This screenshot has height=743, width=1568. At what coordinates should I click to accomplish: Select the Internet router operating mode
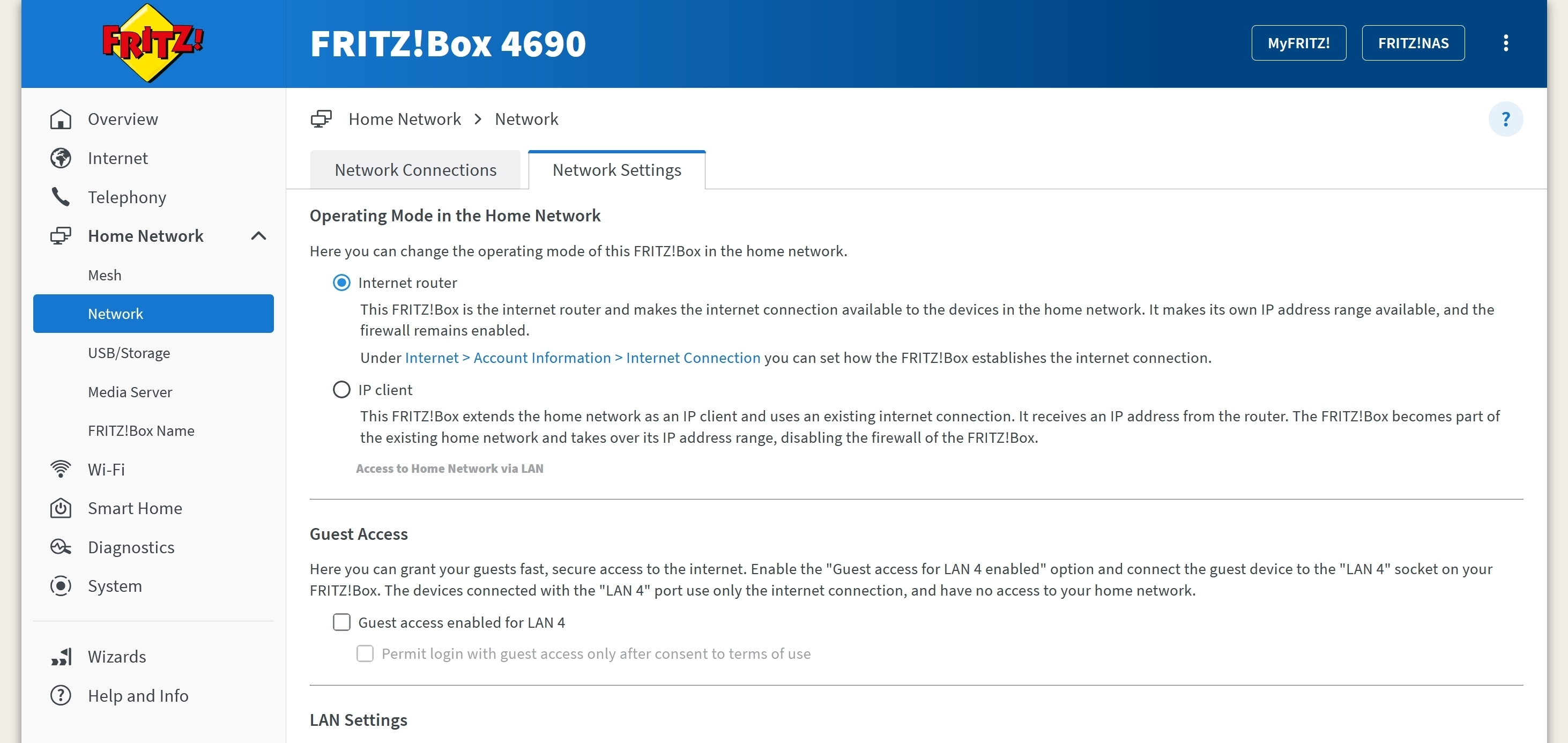click(x=341, y=283)
